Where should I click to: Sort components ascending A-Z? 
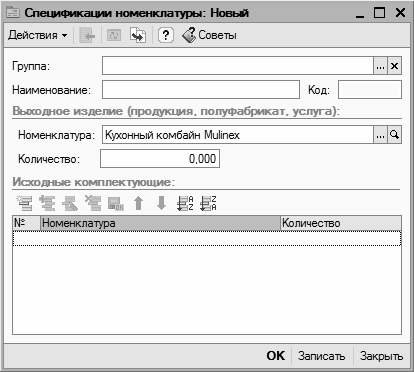(185, 203)
